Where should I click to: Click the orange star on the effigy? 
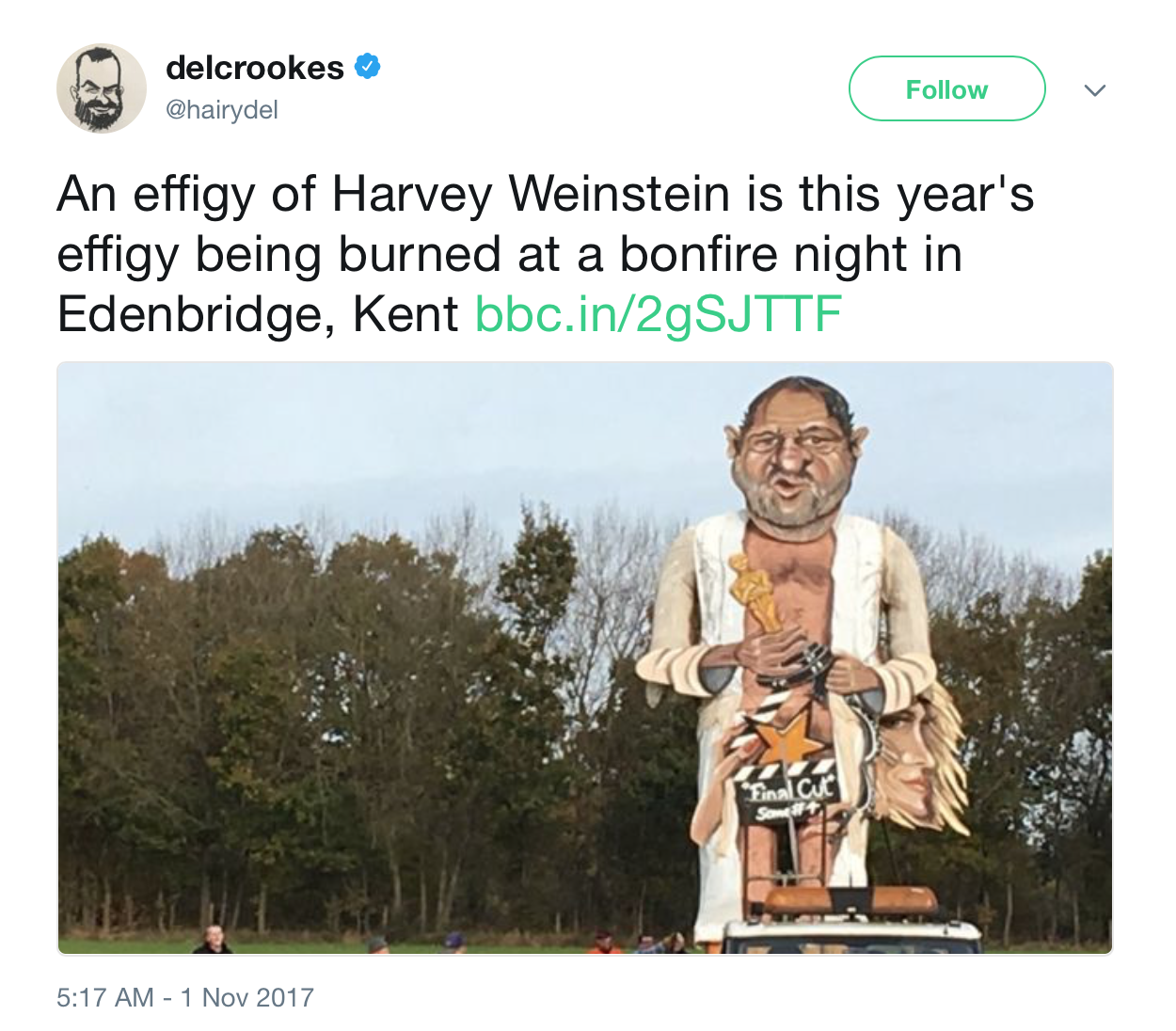pyautogui.click(x=788, y=739)
